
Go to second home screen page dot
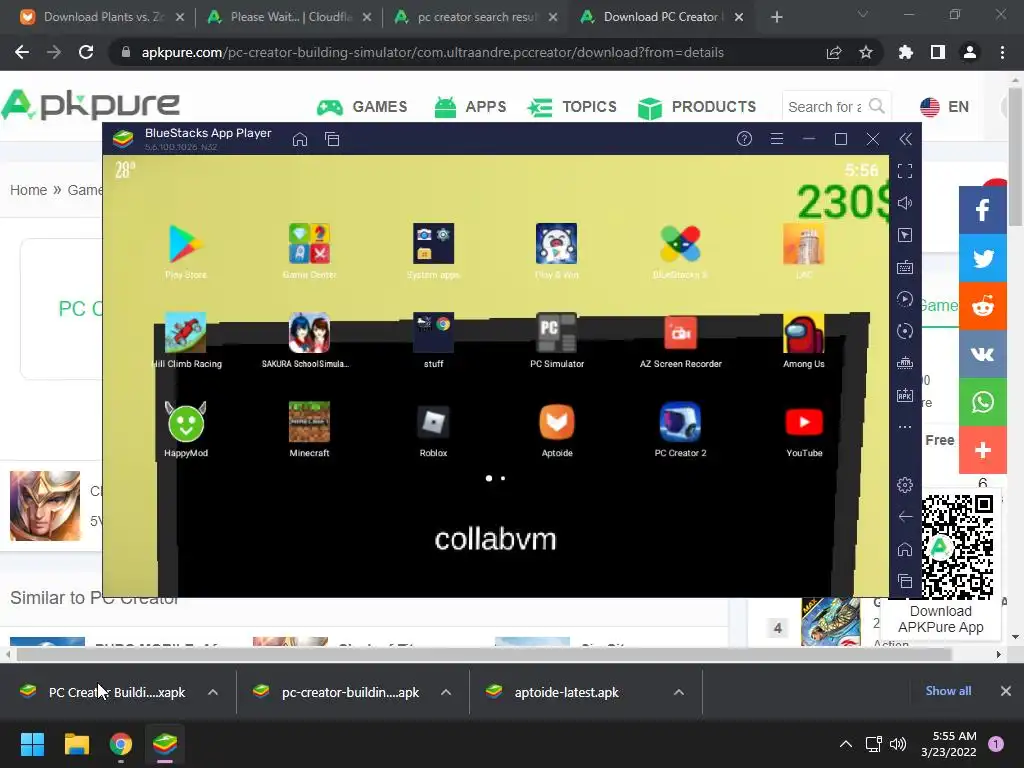pyautogui.click(x=503, y=478)
